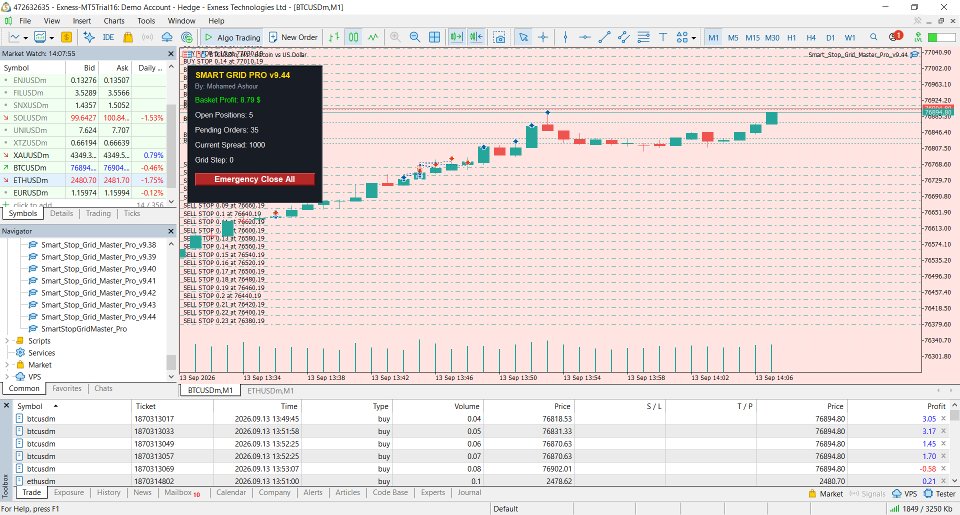This screenshot has height=515, width=960.
Task: Close the btcusdm position with profit 3.05
Action: (x=943, y=419)
